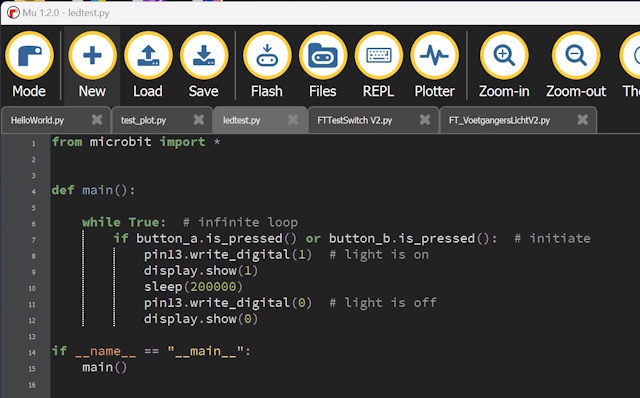Screen dimensions: 640x398
Task: Switch to test_plot.py tab
Action: click(144, 120)
